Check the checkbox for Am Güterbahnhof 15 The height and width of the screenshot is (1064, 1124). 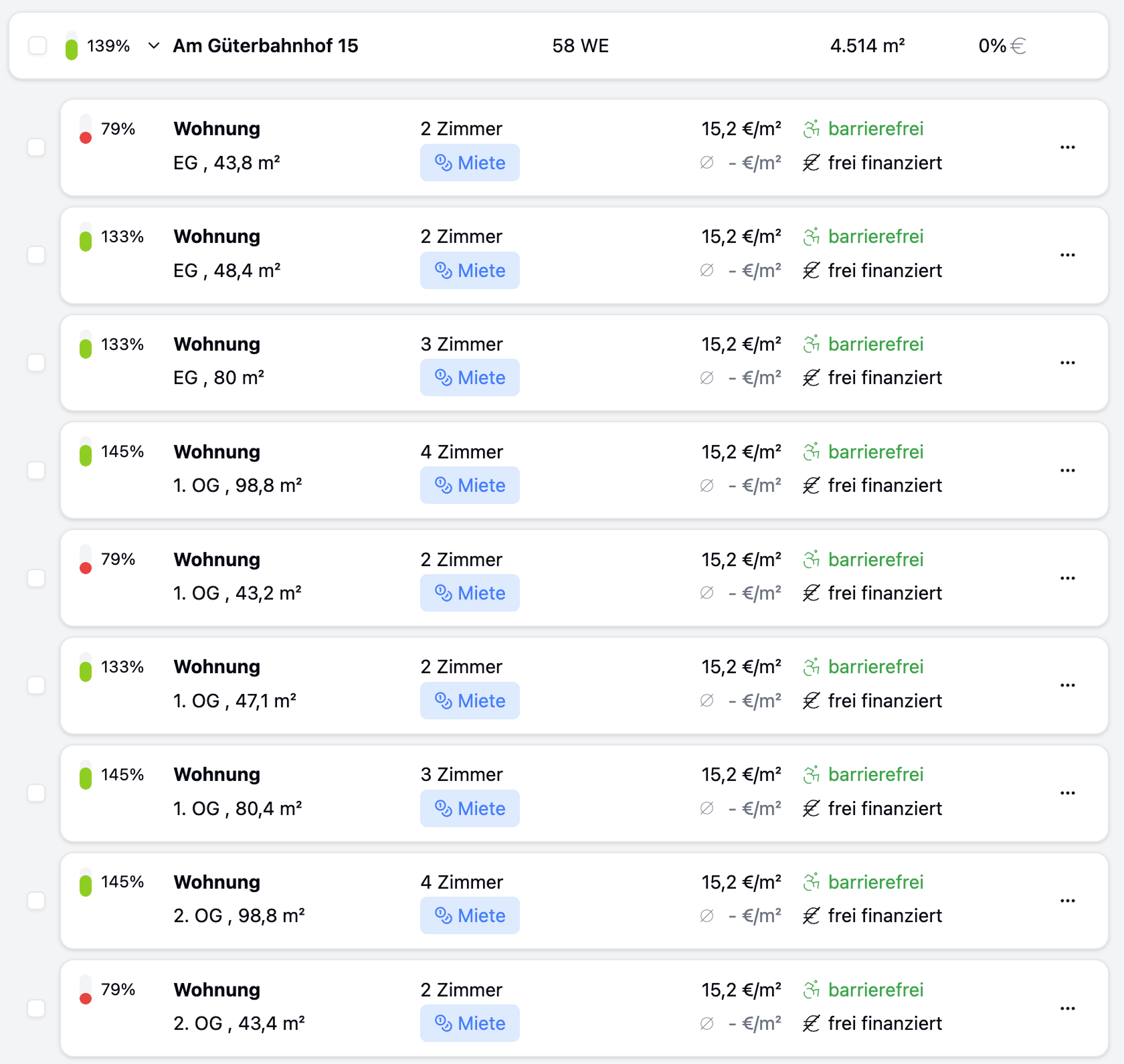click(37, 45)
